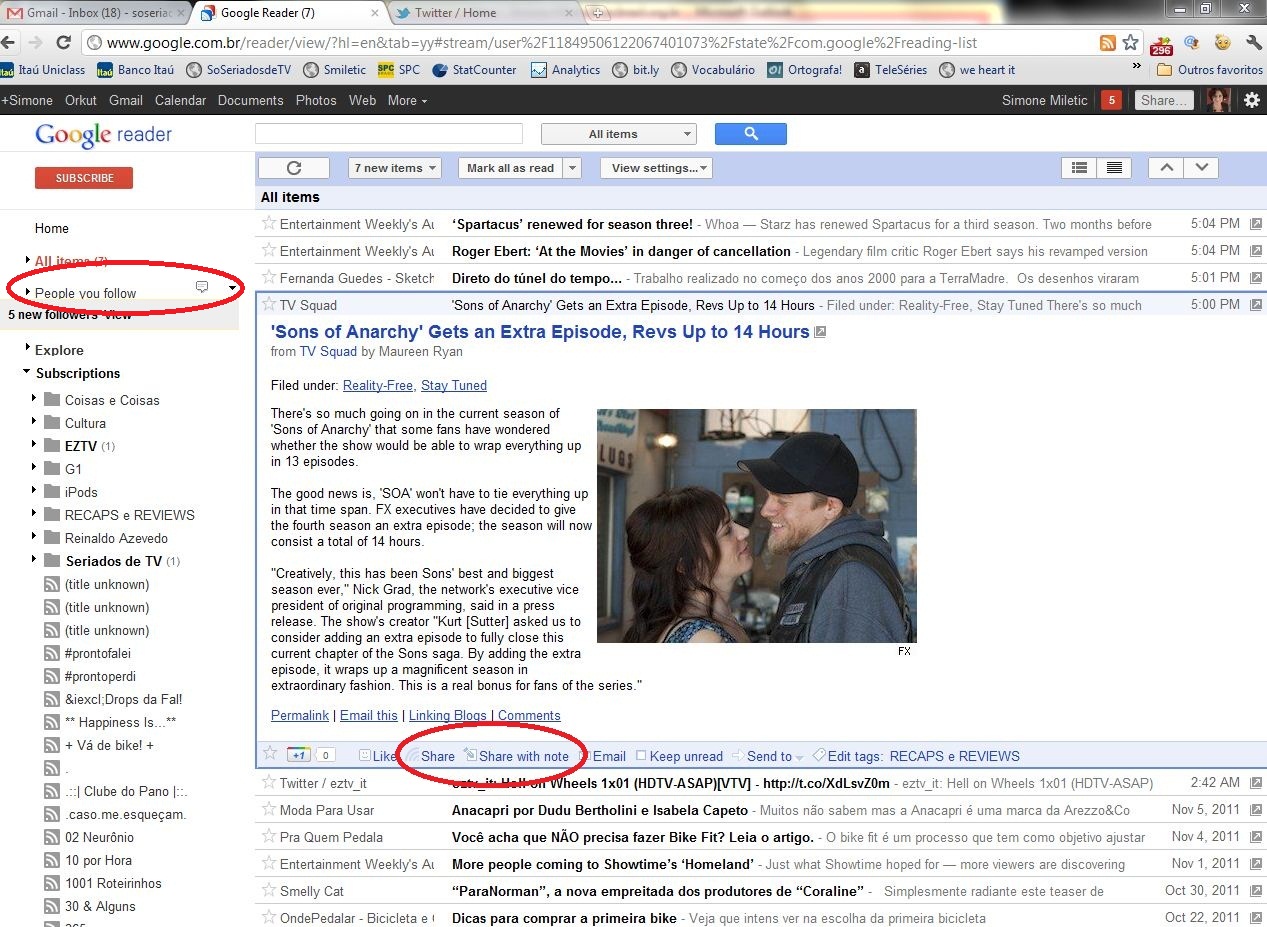The width and height of the screenshot is (1267, 927).
Task: Open the Permalink link
Action: (x=300, y=715)
